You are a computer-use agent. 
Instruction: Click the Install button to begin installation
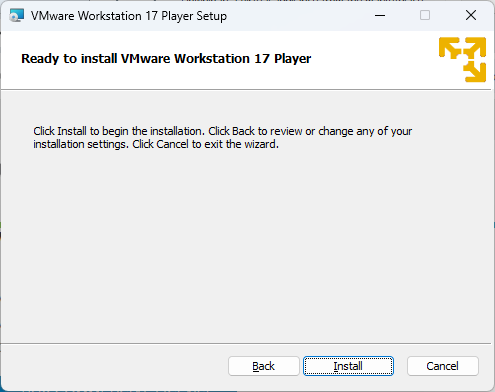pyautogui.click(x=348, y=366)
